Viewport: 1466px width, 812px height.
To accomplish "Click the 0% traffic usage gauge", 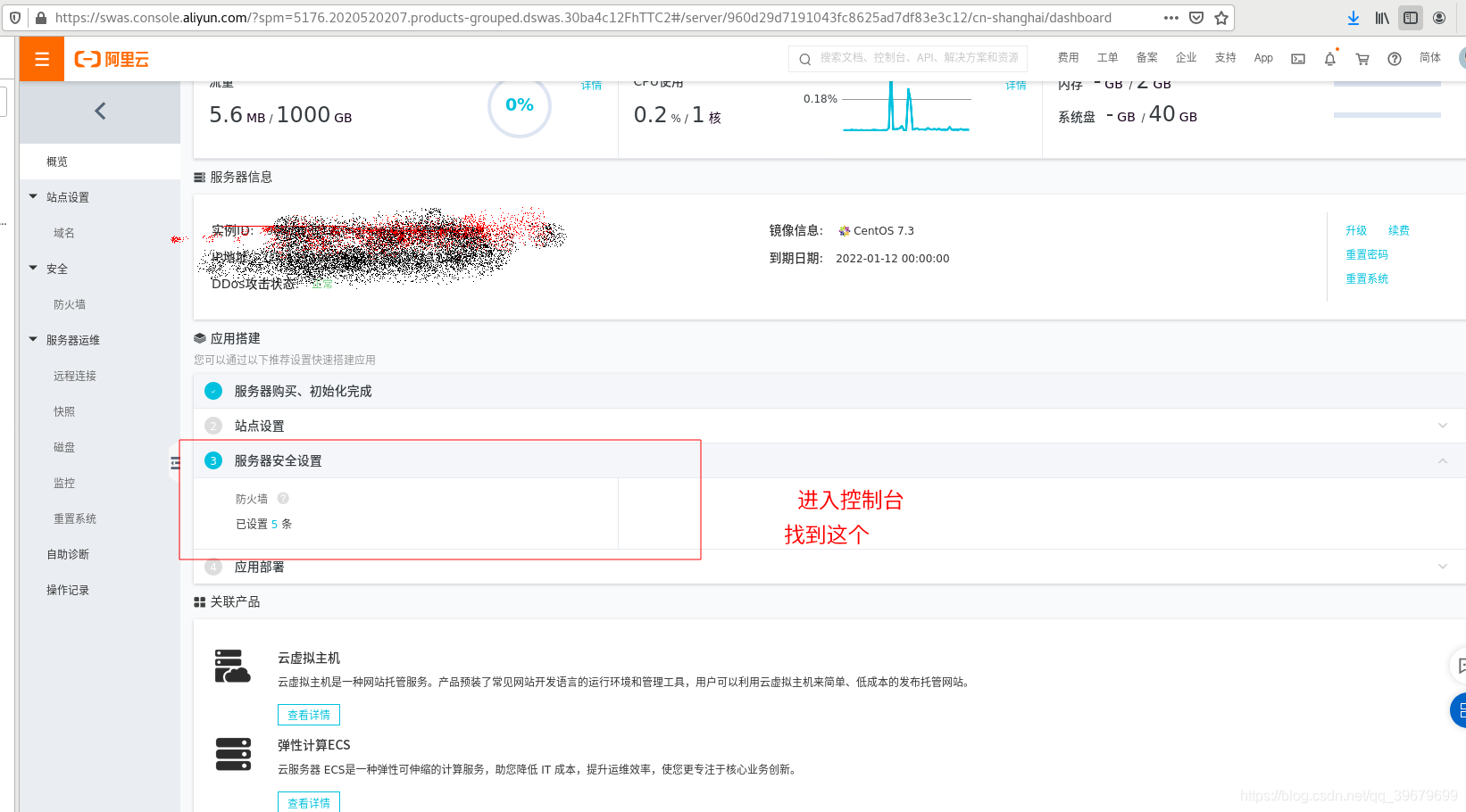I will 520,105.
